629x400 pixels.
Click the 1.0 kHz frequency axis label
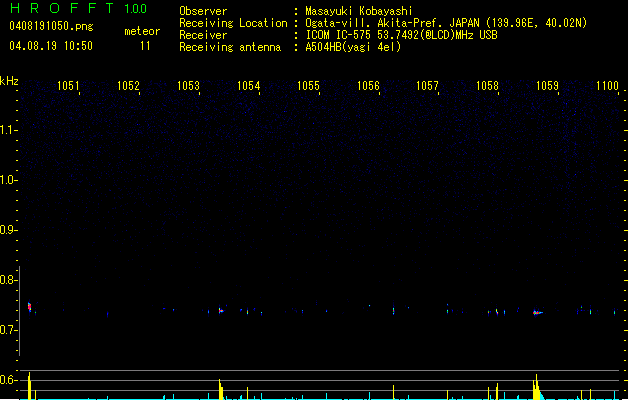pos(8,180)
